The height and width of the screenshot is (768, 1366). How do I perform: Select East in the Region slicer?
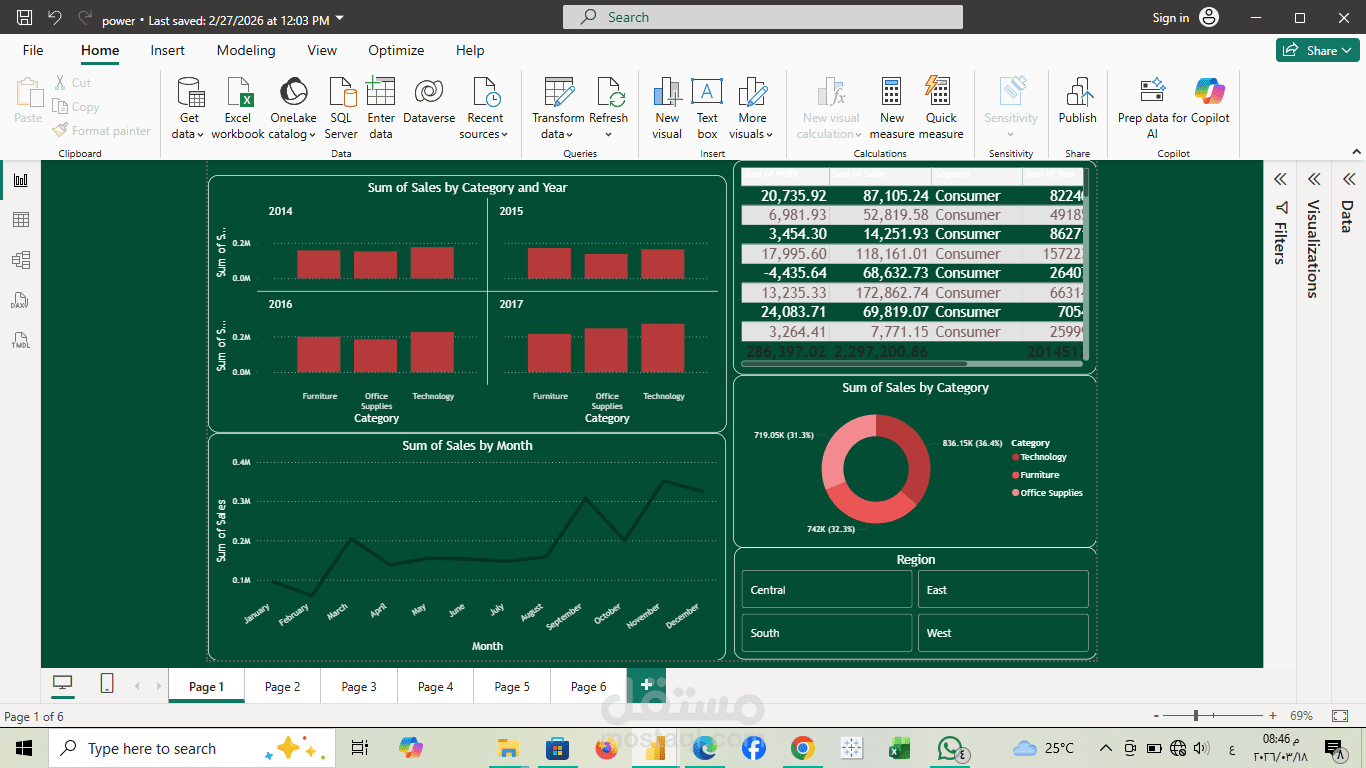pyautogui.click(x=1002, y=589)
